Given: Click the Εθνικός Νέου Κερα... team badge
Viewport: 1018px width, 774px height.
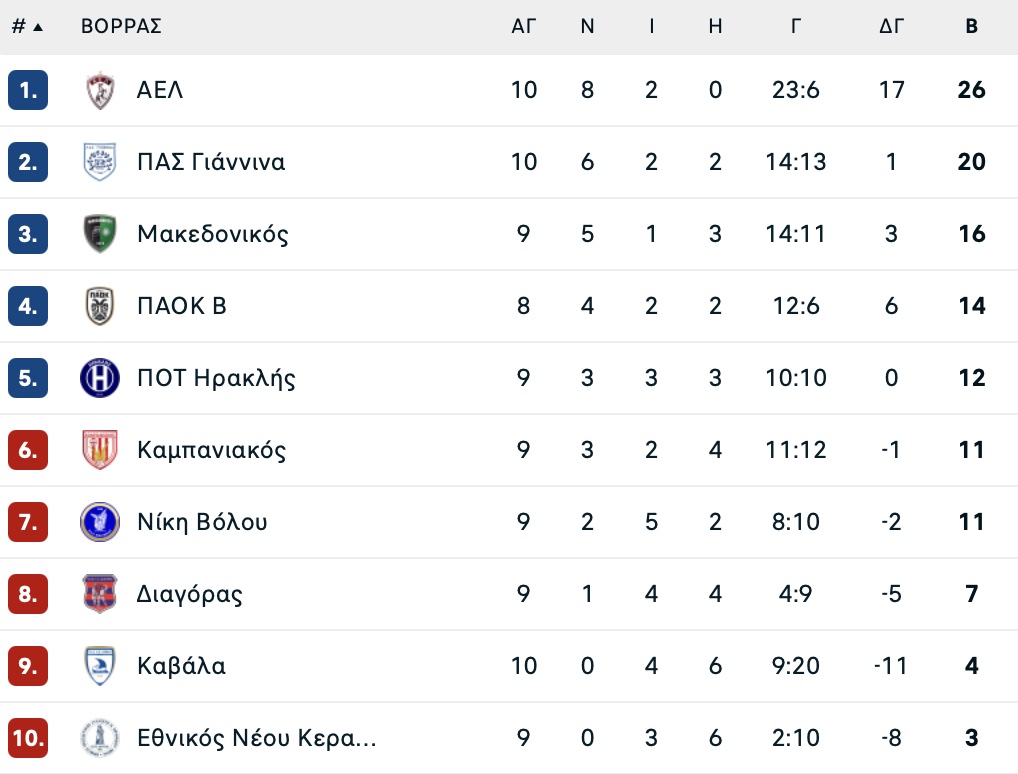Looking at the screenshot, I should [x=100, y=738].
